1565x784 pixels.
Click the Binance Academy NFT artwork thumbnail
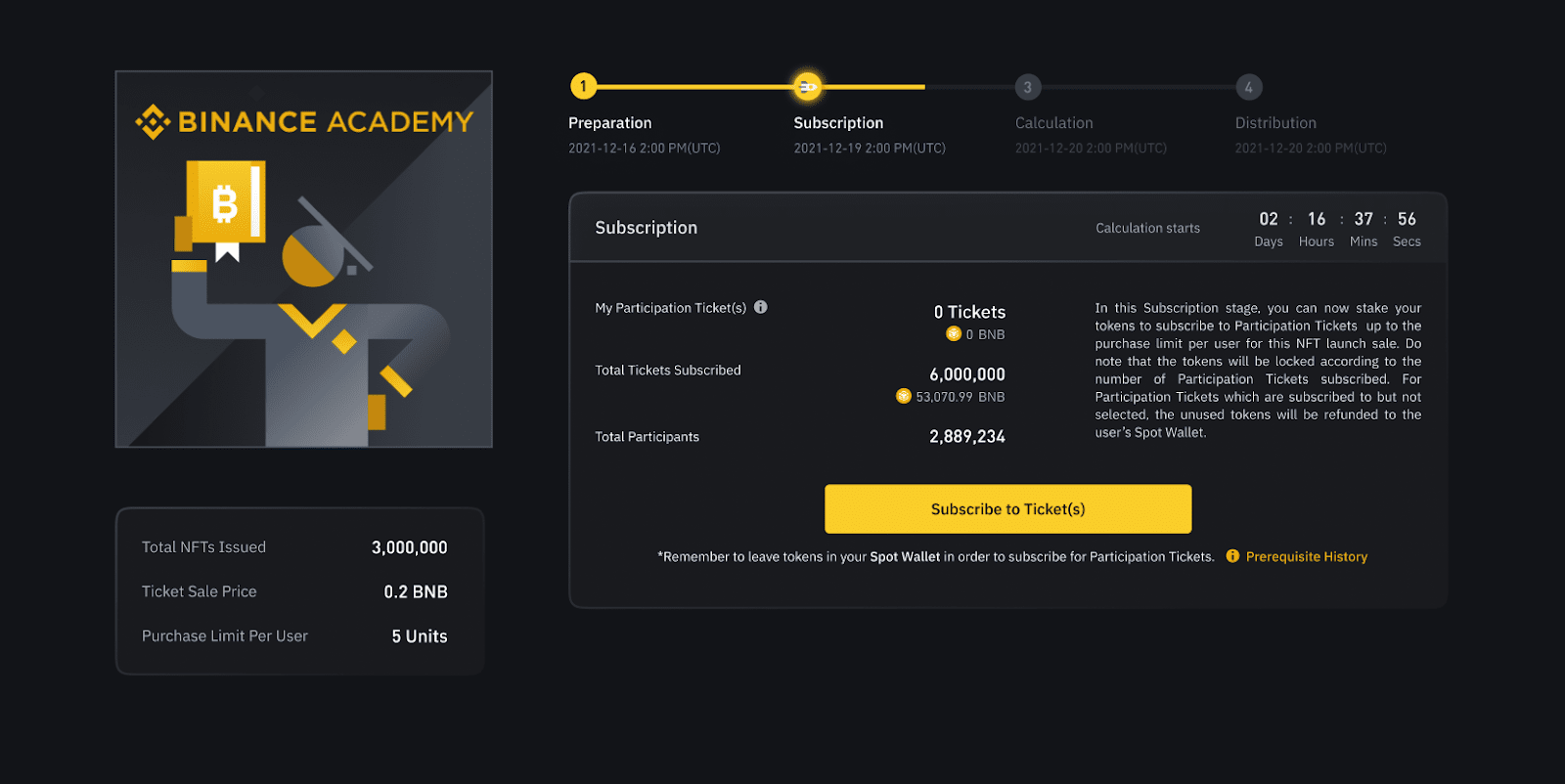[x=303, y=259]
